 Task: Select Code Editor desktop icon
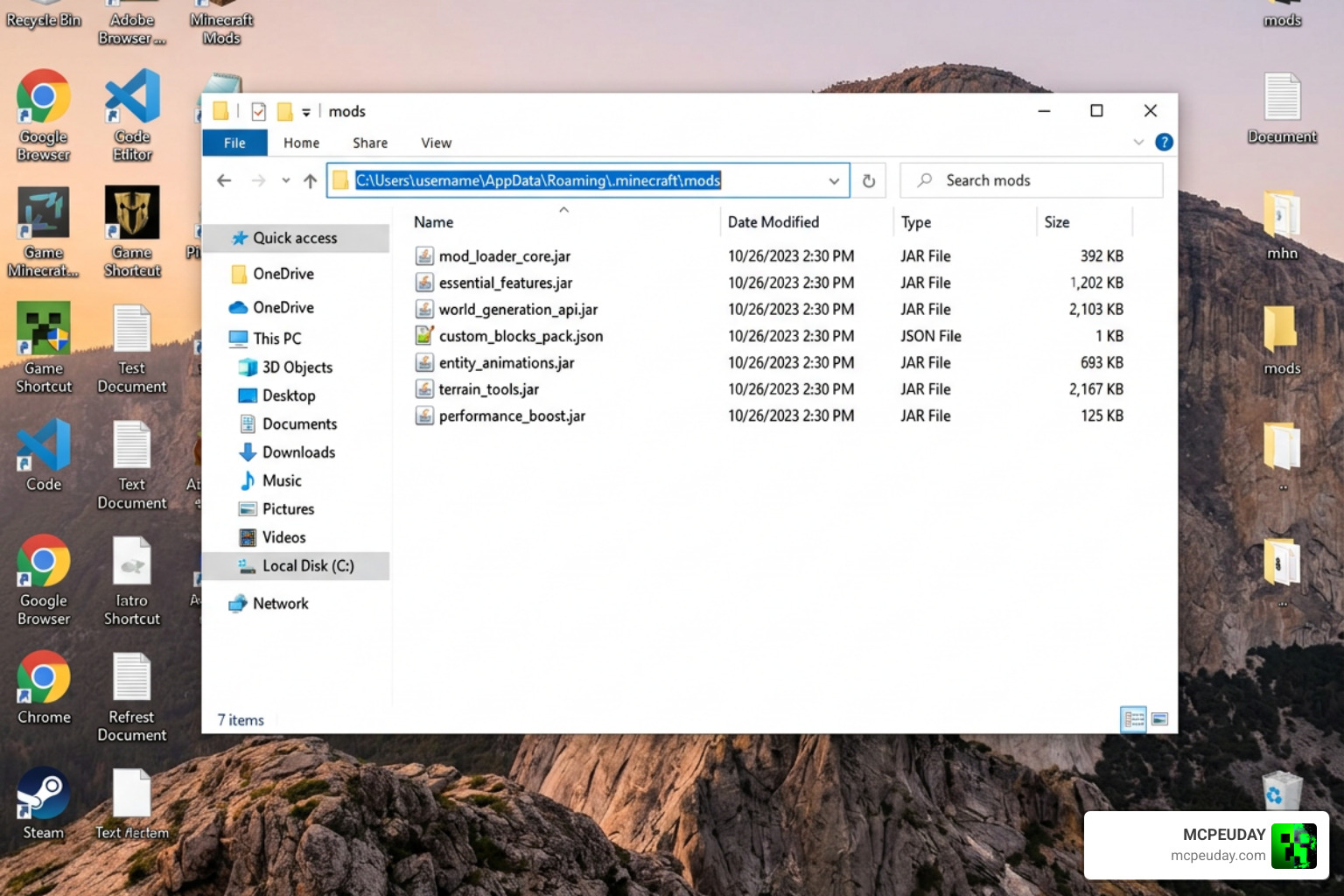pyautogui.click(x=132, y=115)
